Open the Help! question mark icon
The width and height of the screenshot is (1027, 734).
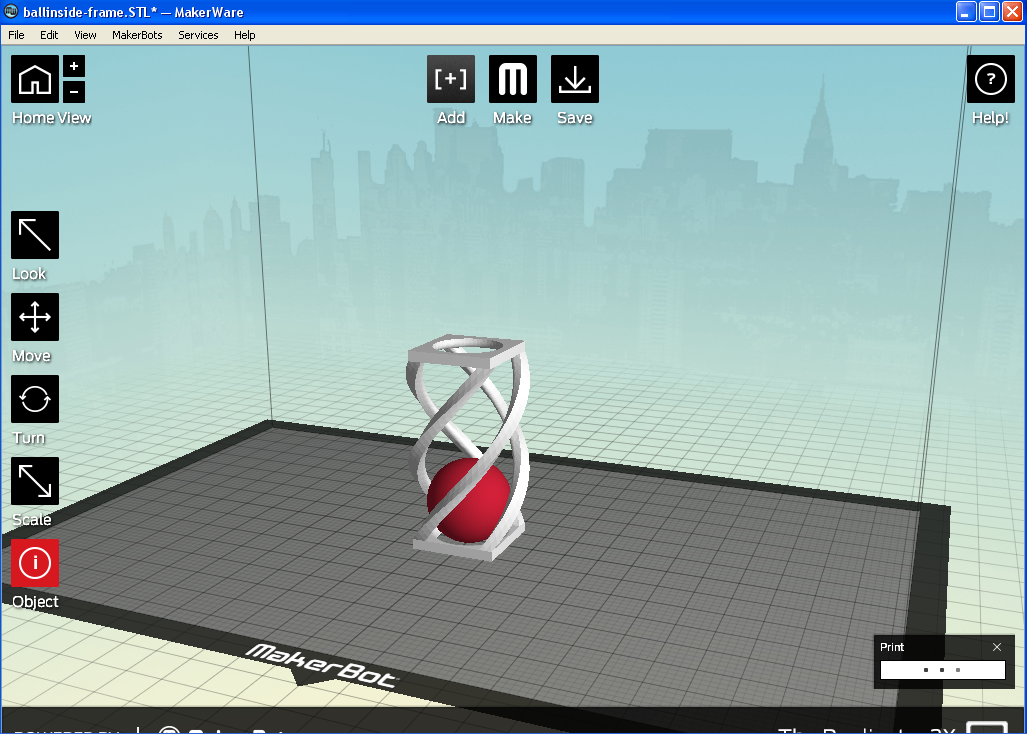[990, 79]
